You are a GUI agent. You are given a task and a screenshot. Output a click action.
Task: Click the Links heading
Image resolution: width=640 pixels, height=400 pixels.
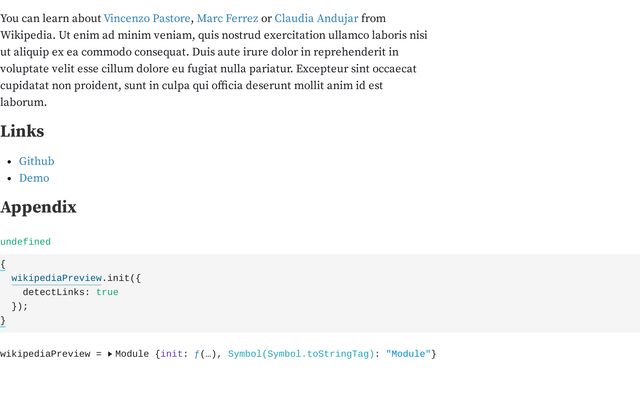coord(22,131)
